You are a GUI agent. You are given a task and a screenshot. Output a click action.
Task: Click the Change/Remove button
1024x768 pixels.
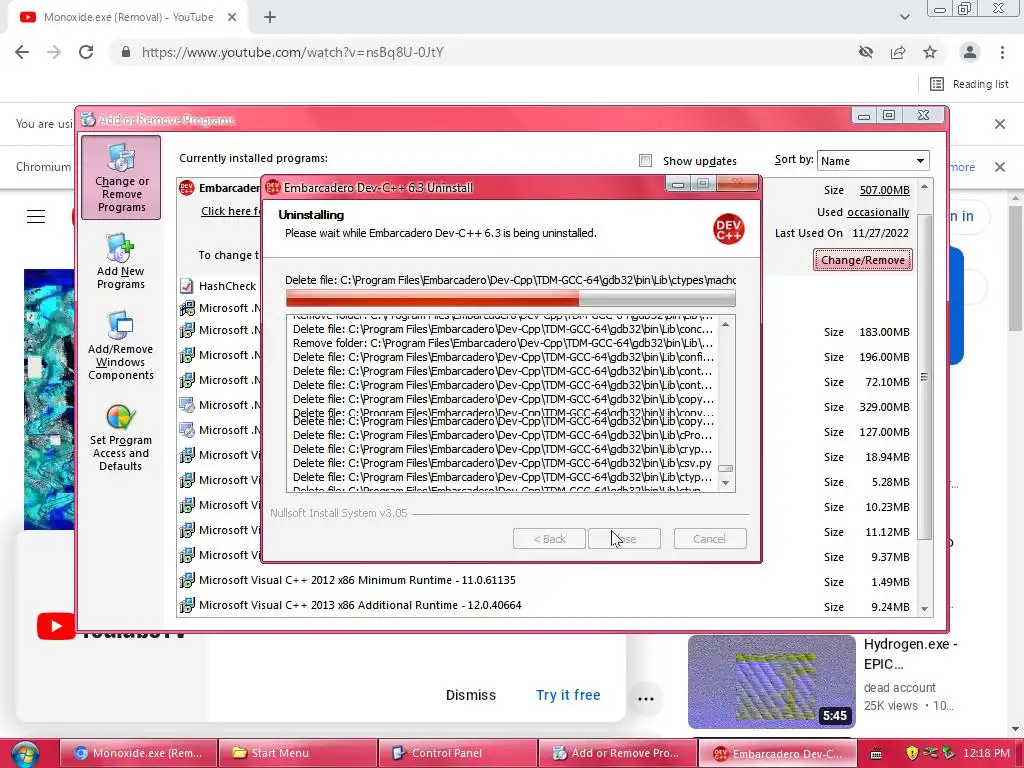click(x=863, y=260)
